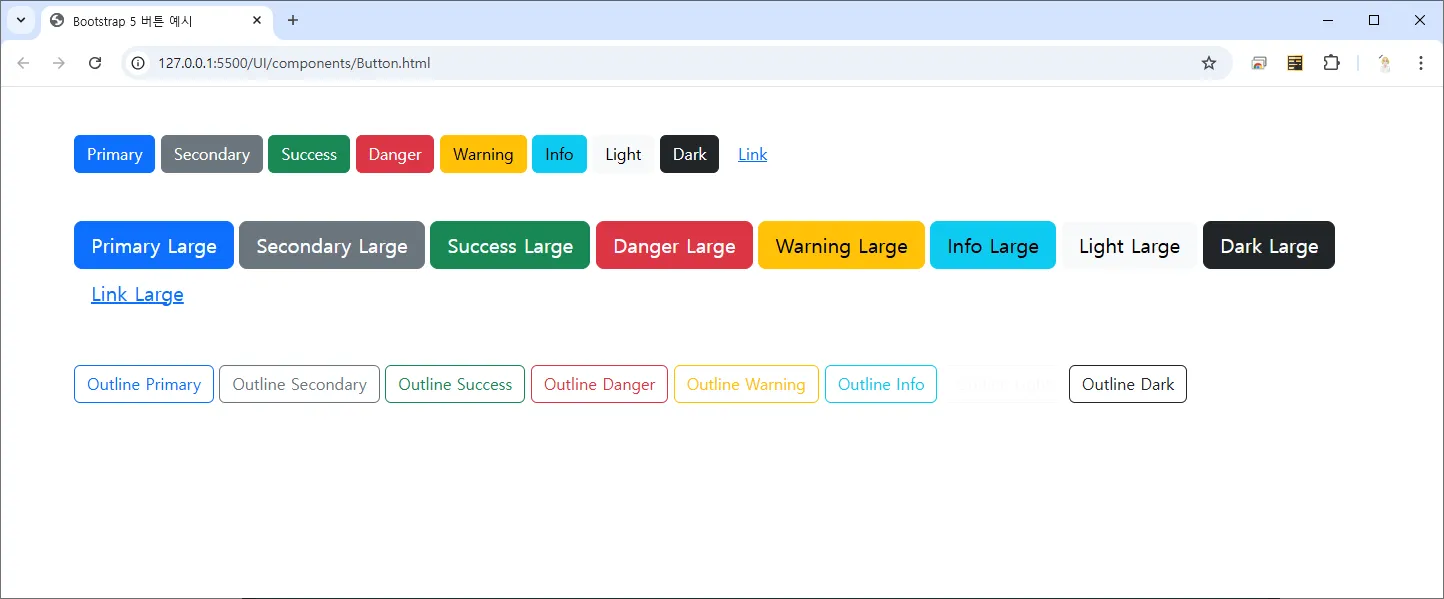The height and width of the screenshot is (599, 1444).
Task: Click the Outline Danger button
Action: click(x=599, y=384)
